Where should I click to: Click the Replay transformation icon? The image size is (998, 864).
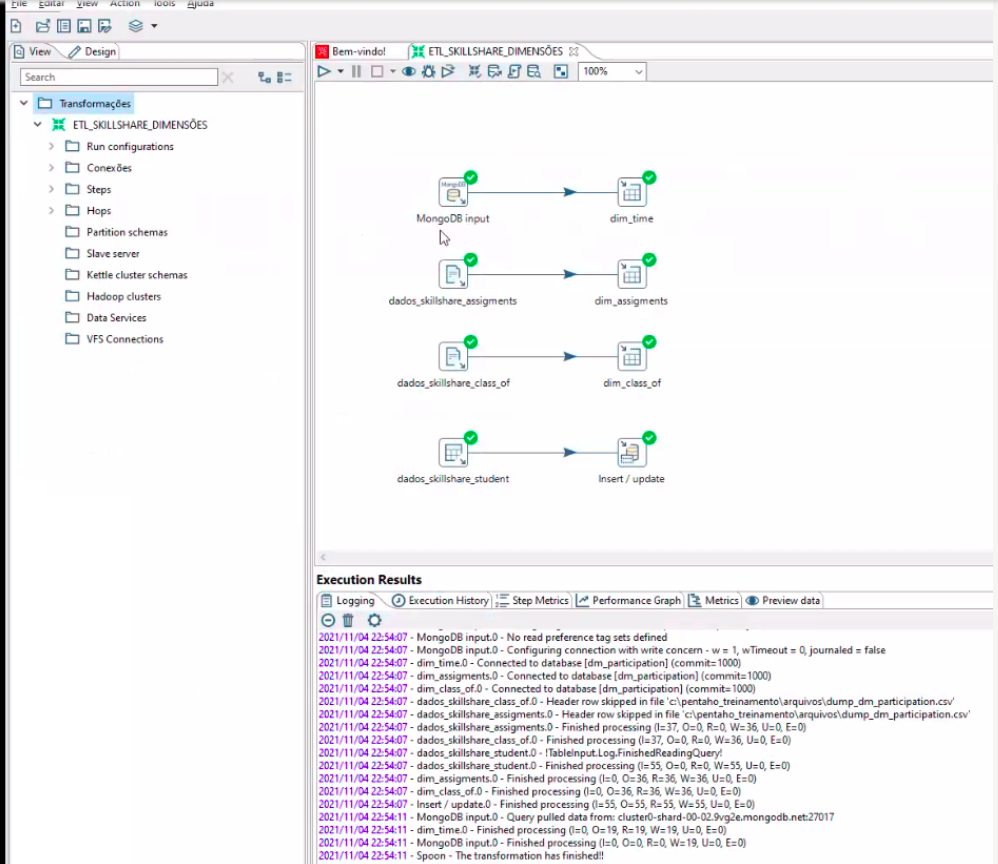click(x=449, y=71)
